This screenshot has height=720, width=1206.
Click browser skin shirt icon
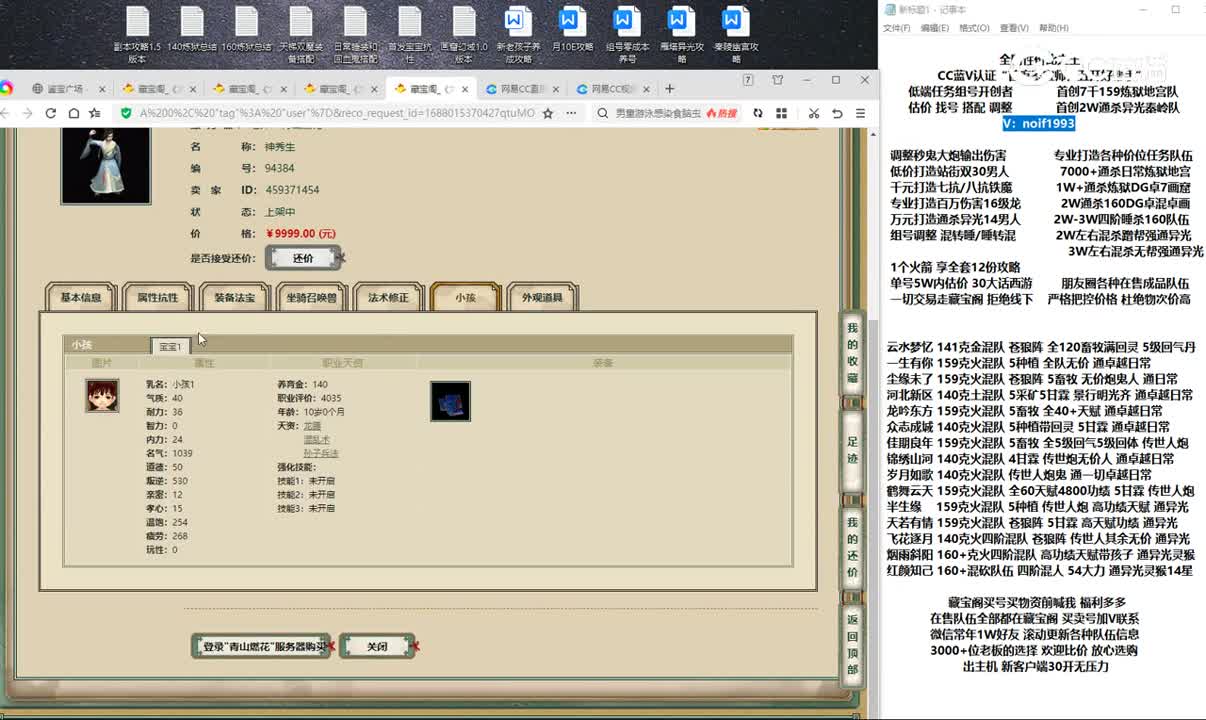778,80
